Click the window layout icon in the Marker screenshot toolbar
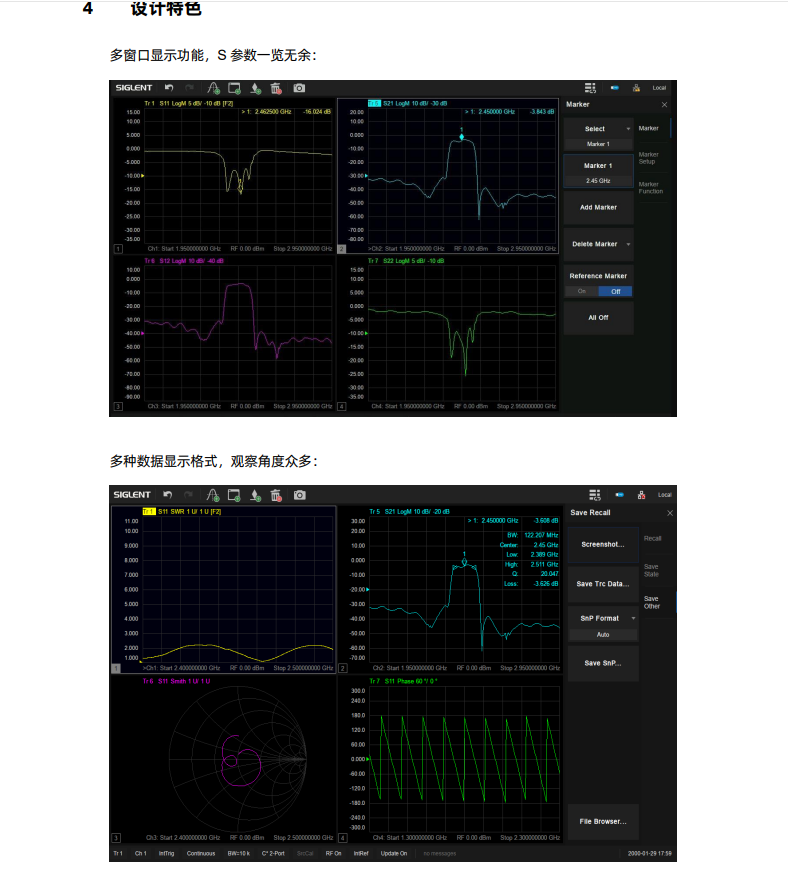The height and width of the screenshot is (874, 788). pos(592,88)
